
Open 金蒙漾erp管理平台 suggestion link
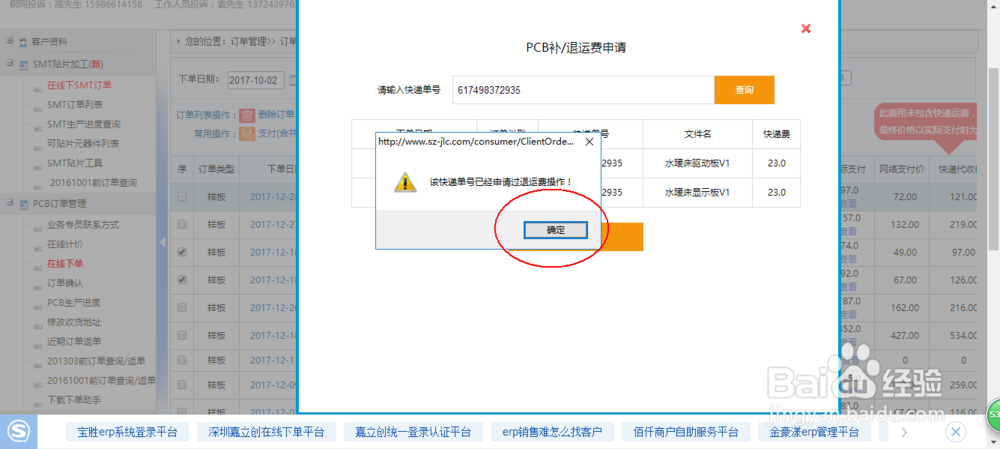click(x=814, y=432)
